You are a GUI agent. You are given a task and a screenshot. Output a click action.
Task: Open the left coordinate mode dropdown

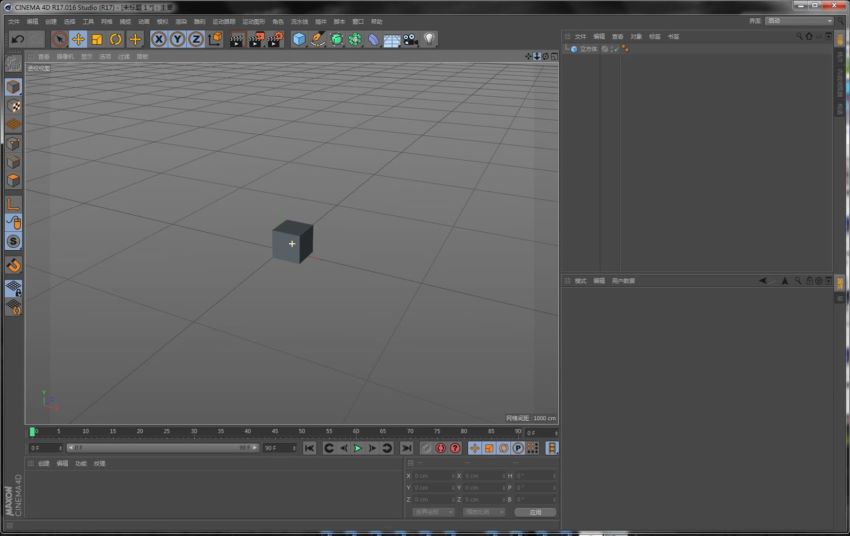coord(433,512)
